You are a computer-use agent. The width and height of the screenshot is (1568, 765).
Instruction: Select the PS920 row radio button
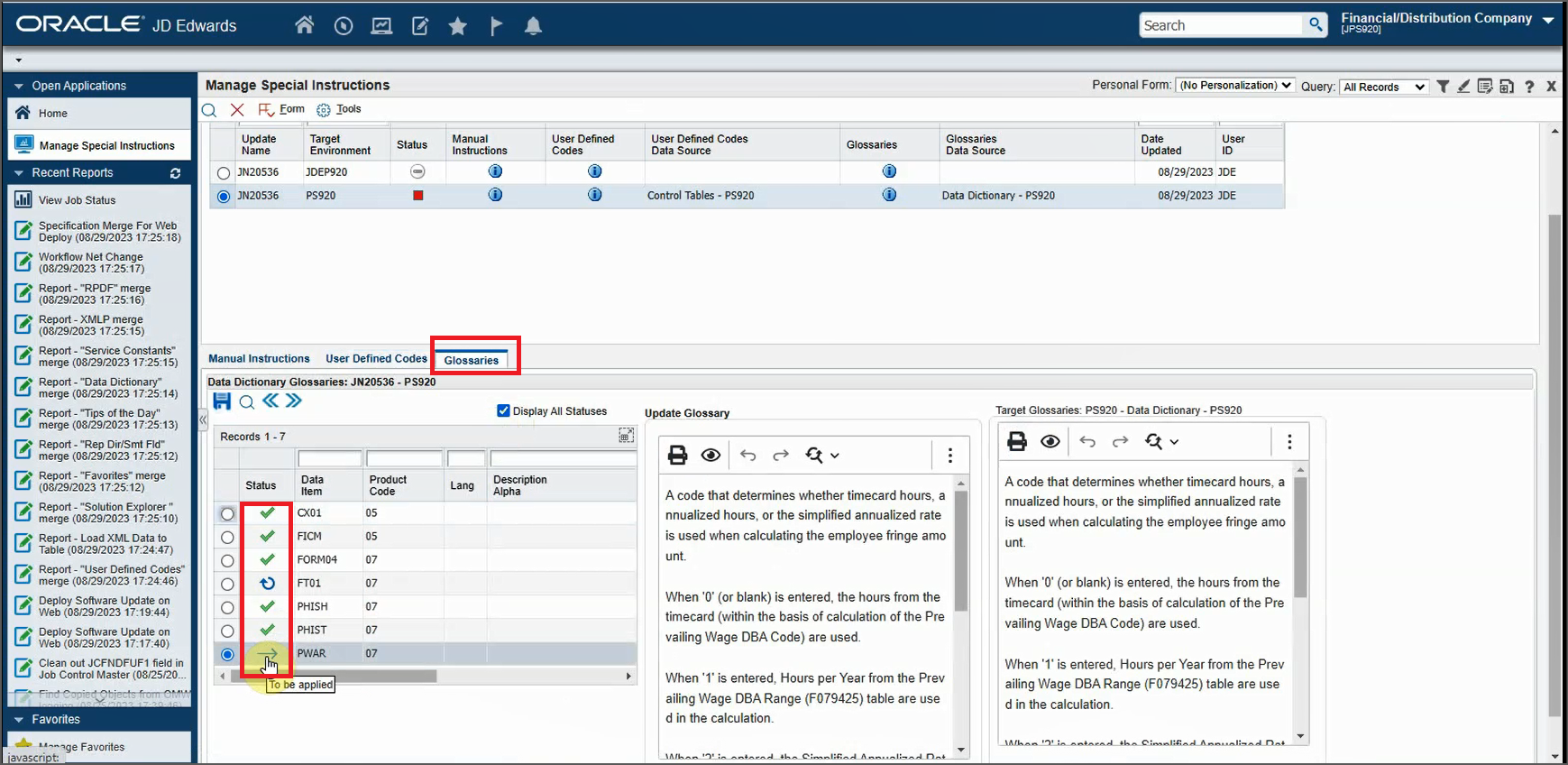224,196
